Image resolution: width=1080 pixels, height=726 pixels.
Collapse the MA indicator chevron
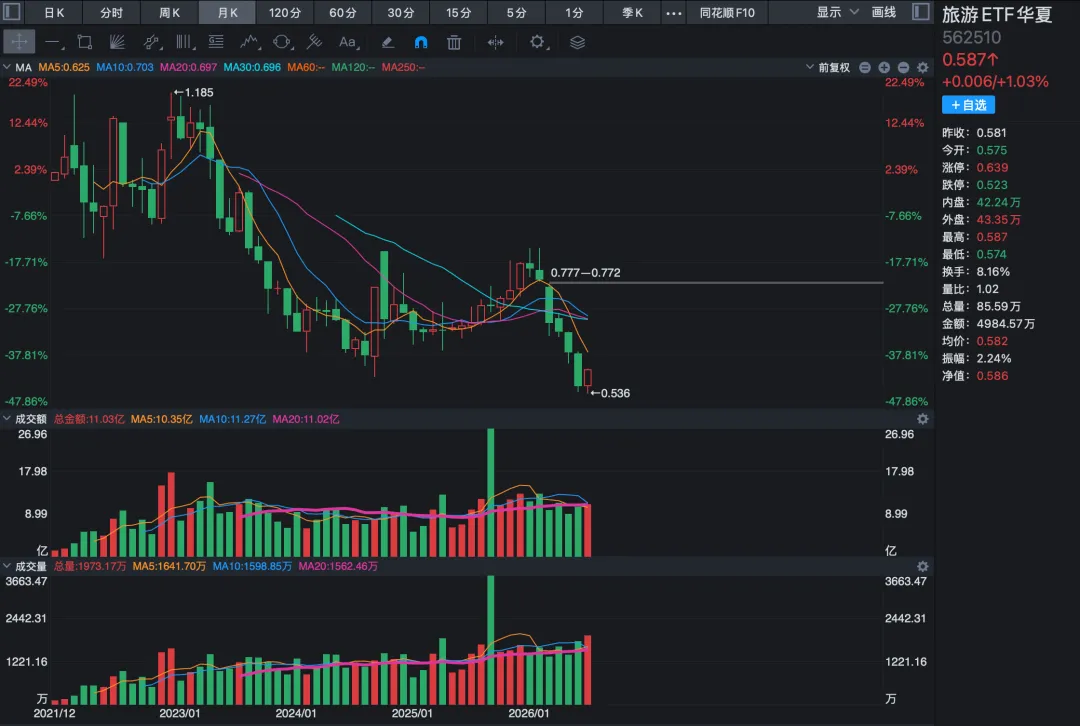[x=7, y=68]
